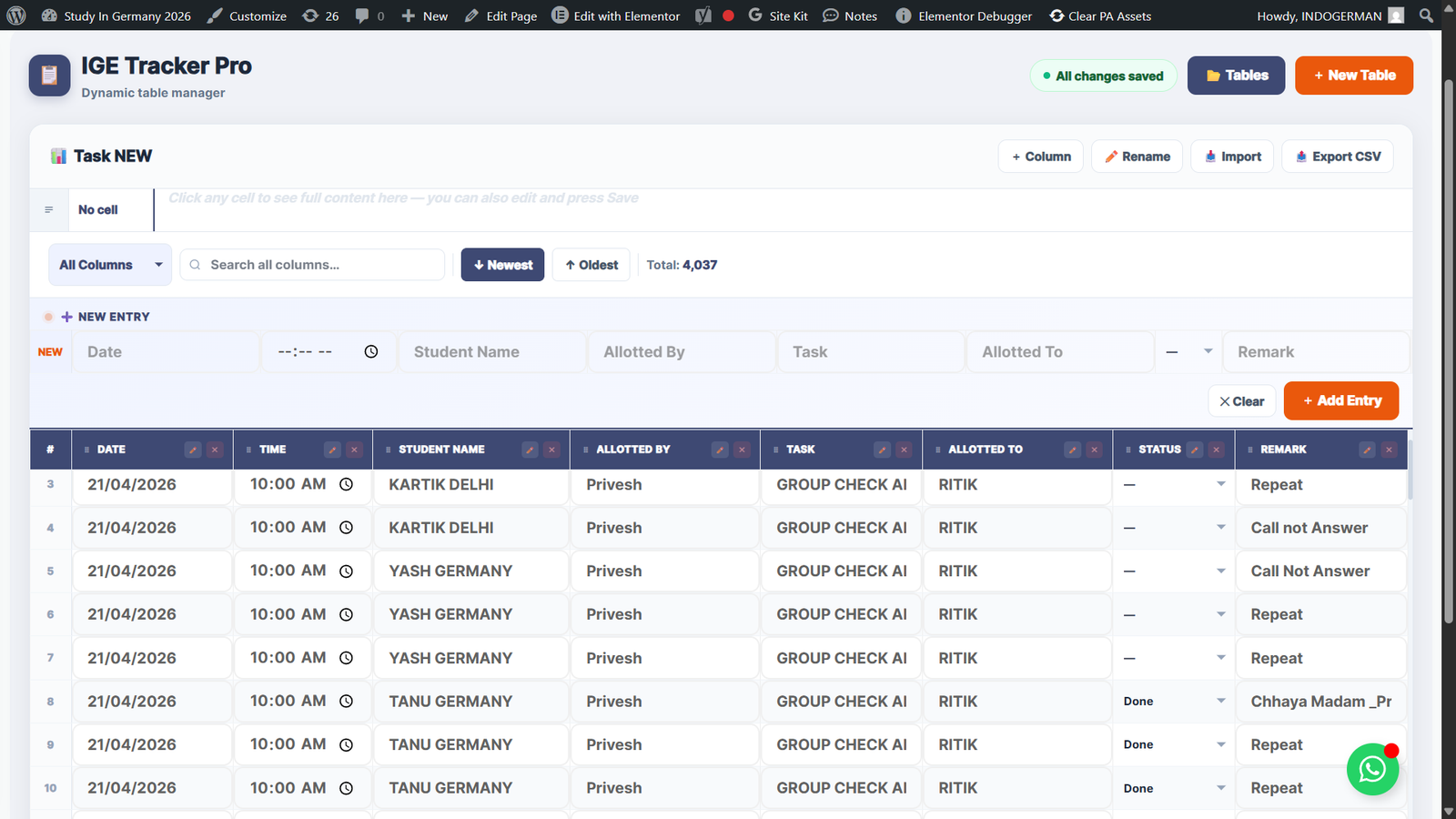Viewport: 1456px width, 819px height.
Task: Click the pencil icon on REMARK column header
Action: (1367, 449)
